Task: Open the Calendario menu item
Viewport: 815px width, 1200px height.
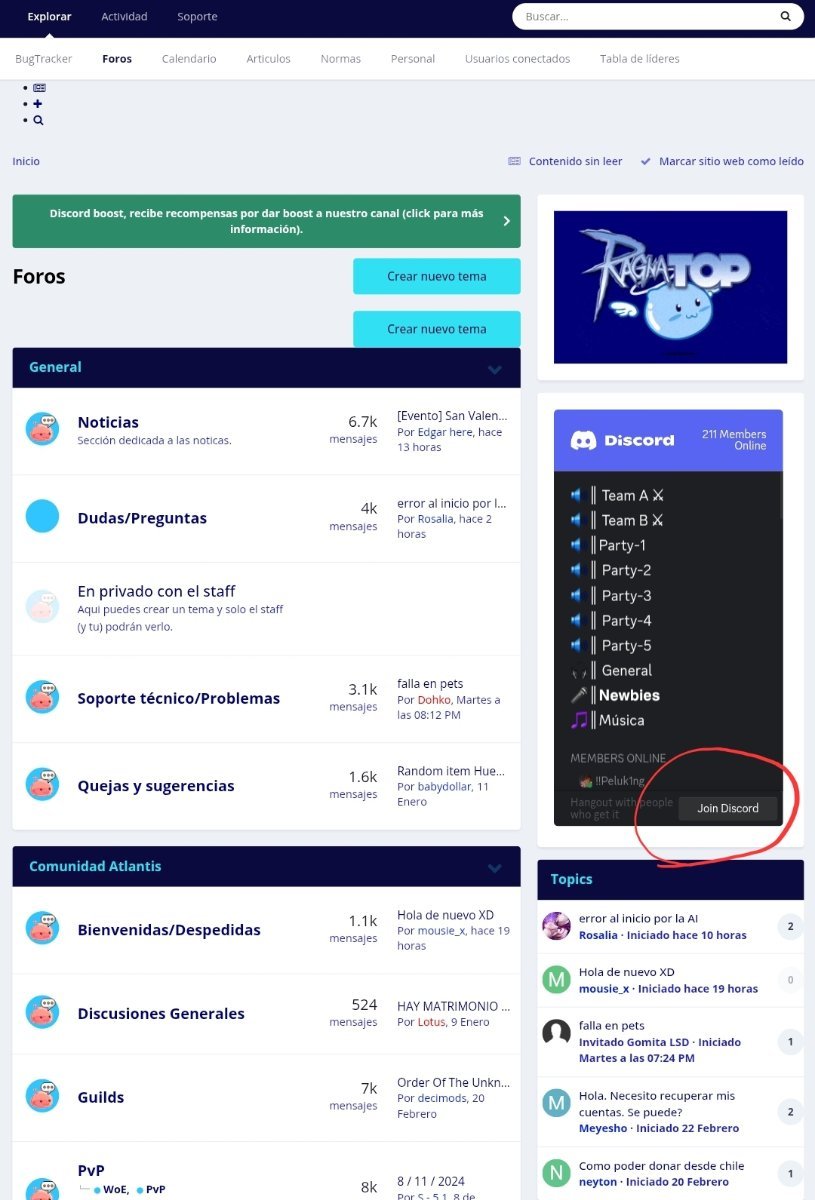Action: [189, 59]
